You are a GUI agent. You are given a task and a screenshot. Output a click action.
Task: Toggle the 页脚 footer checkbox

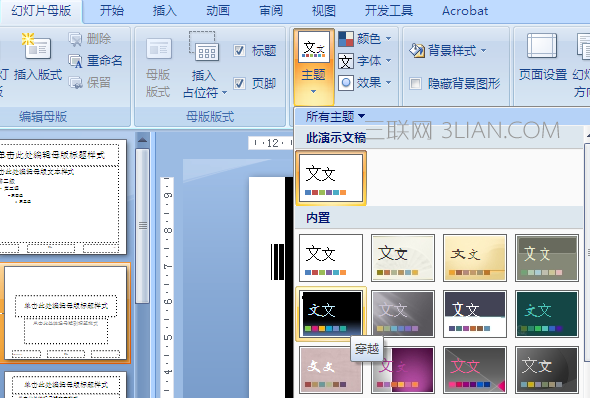click(x=239, y=83)
